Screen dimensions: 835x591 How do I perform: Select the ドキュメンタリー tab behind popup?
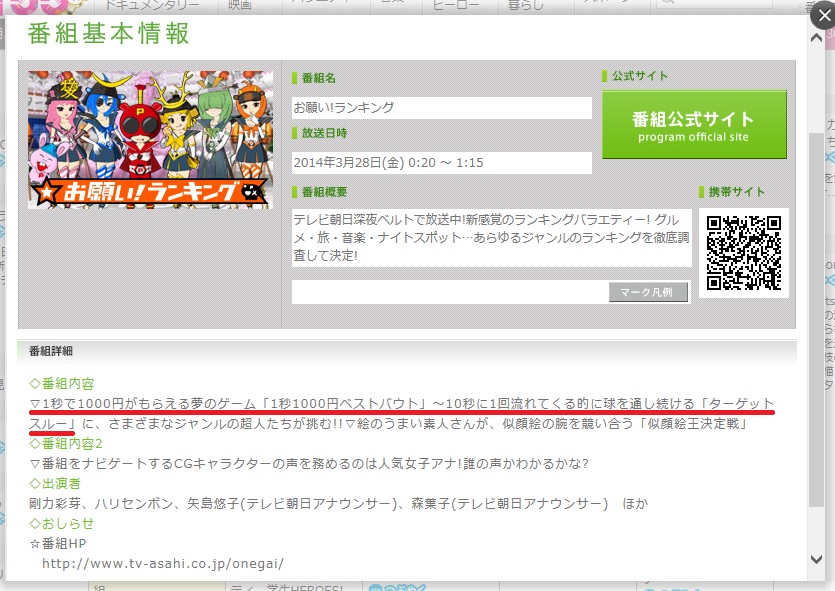152,5
